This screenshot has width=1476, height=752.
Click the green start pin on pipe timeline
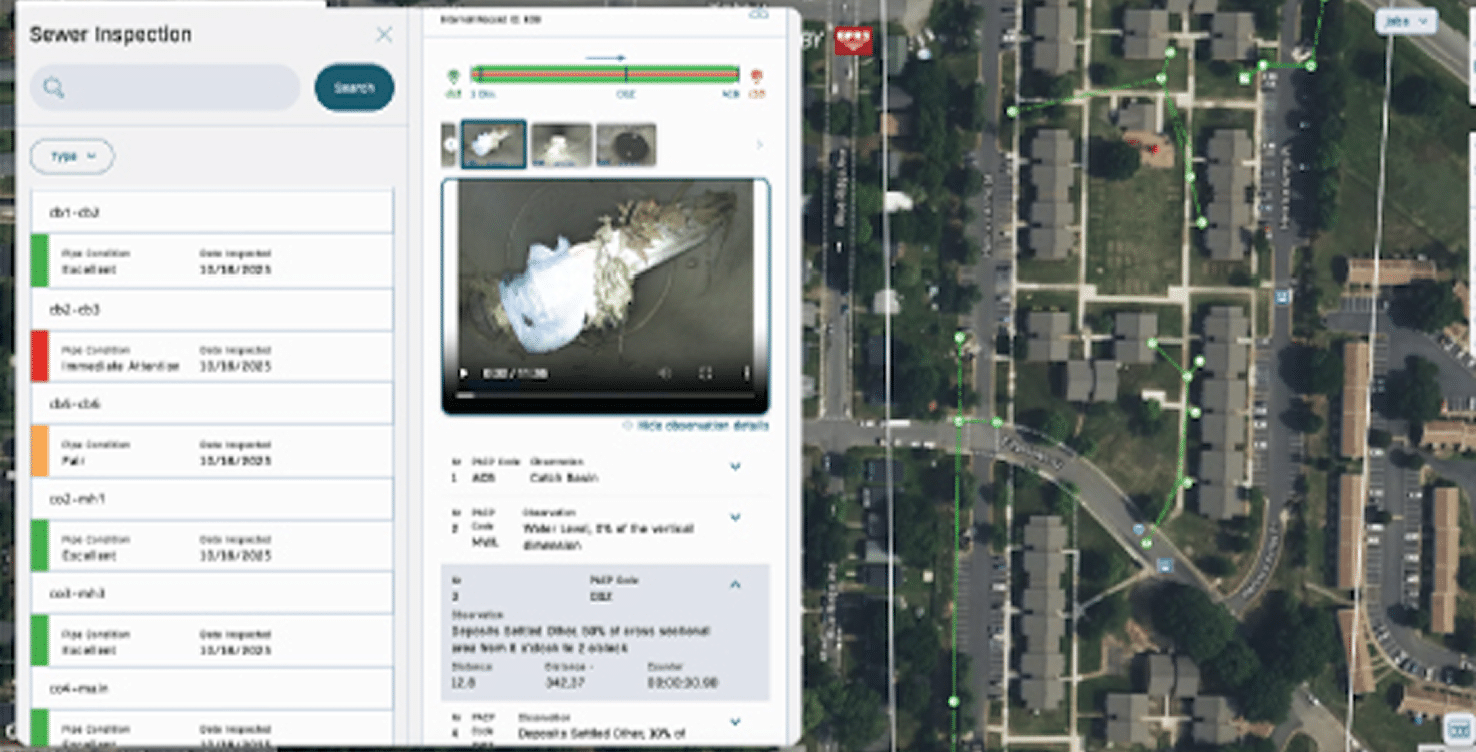[453, 76]
